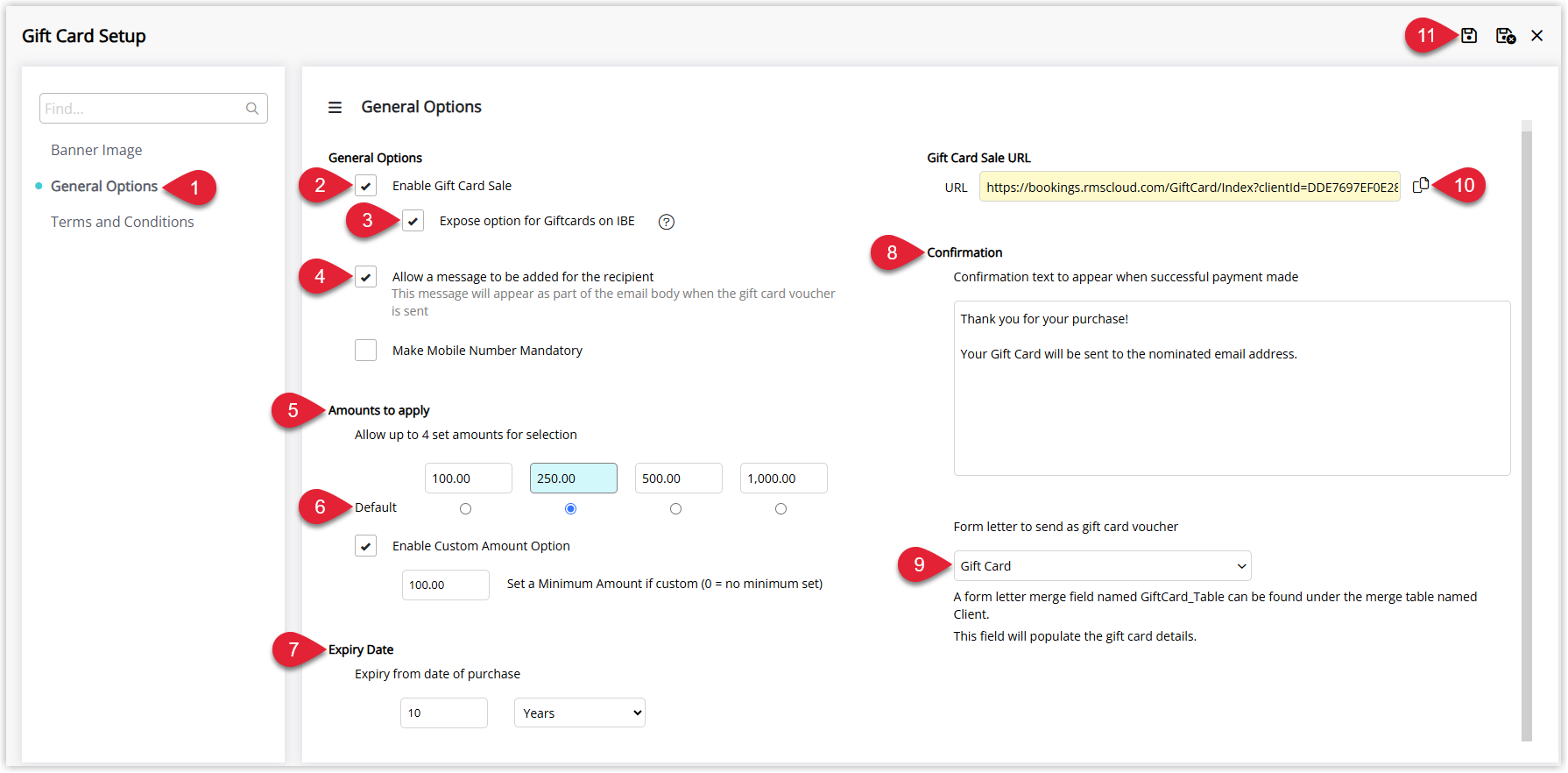Pick 1,000.00 as default amount radio
Viewport: 1568px width, 773px height.
click(x=781, y=509)
